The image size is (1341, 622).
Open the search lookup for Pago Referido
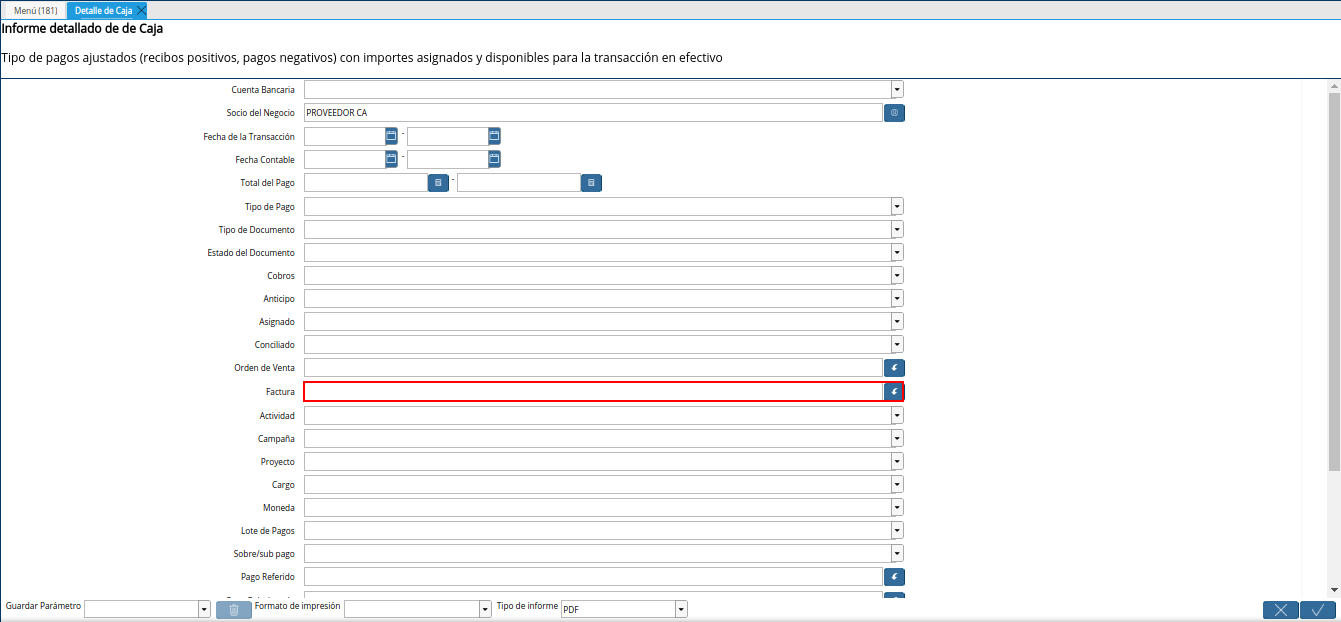tap(893, 576)
